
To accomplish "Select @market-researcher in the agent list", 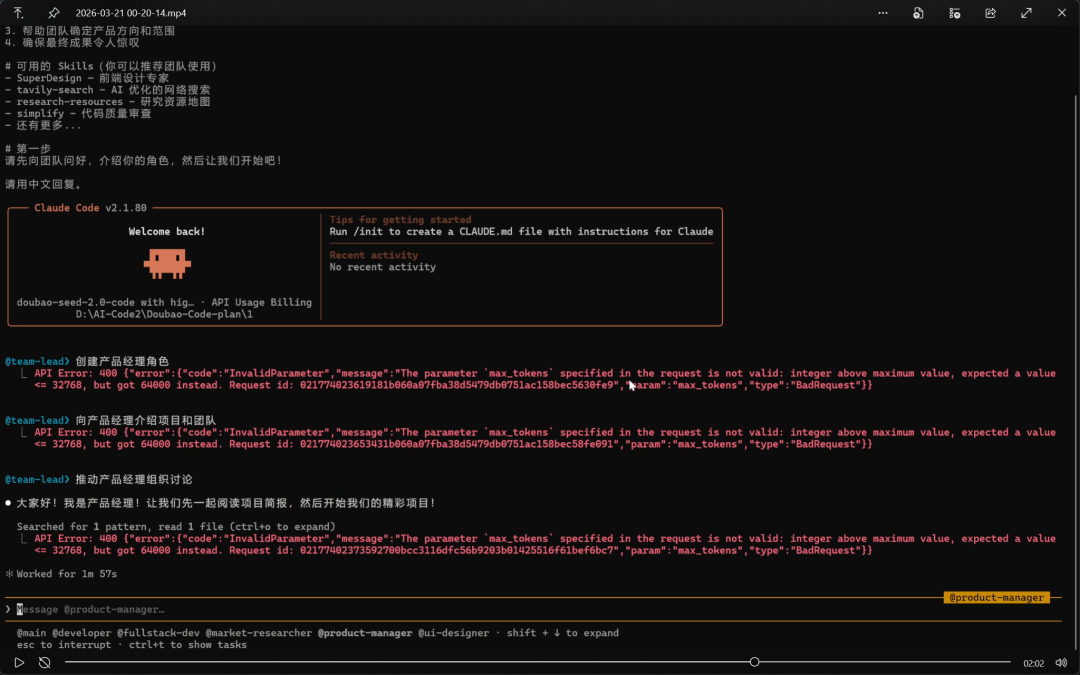I will (x=258, y=632).
